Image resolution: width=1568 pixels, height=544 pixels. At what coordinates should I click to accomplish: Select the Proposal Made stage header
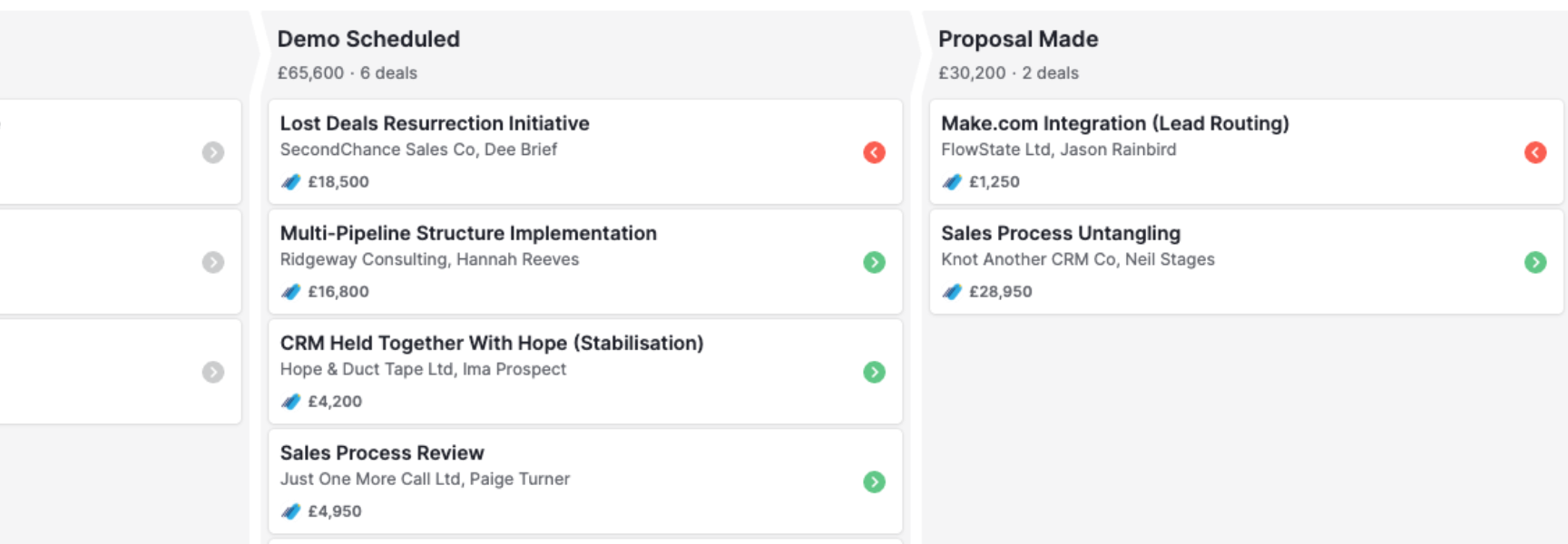click(x=1018, y=39)
